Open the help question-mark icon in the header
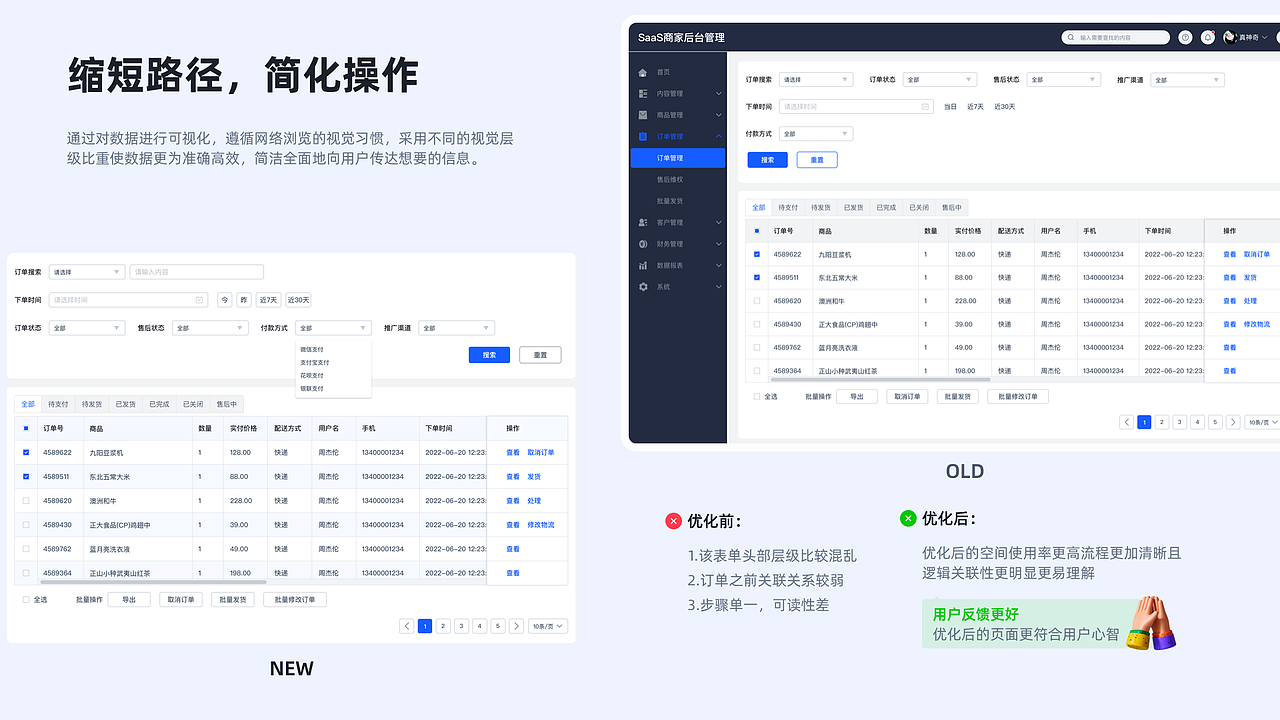Screen dimensions: 1280x720 pos(1185,37)
